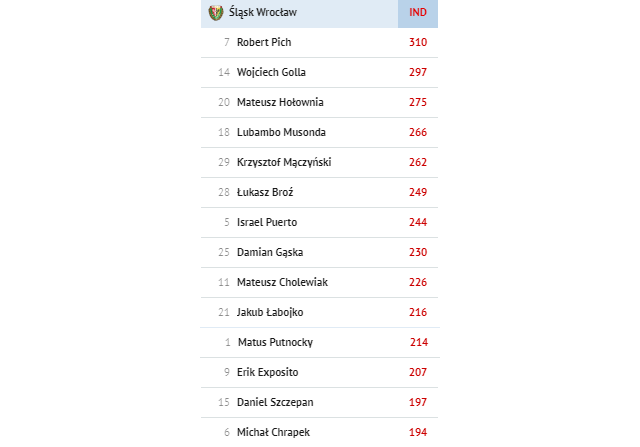This screenshot has width=640, height=447.
Task: Click on Lubambo Musonda
Action: pyautogui.click(x=281, y=132)
